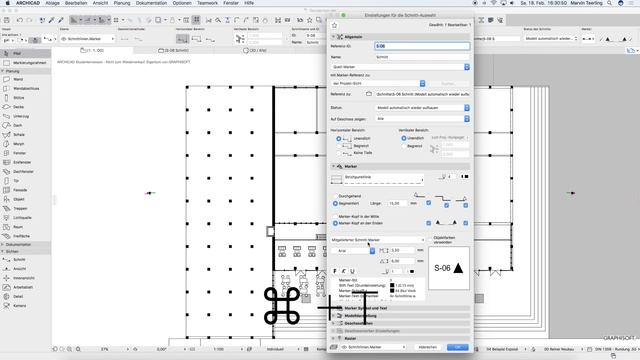640x360 pixels.
Task: Select the Pfeil arrow tool
Action: pos(25,53)
